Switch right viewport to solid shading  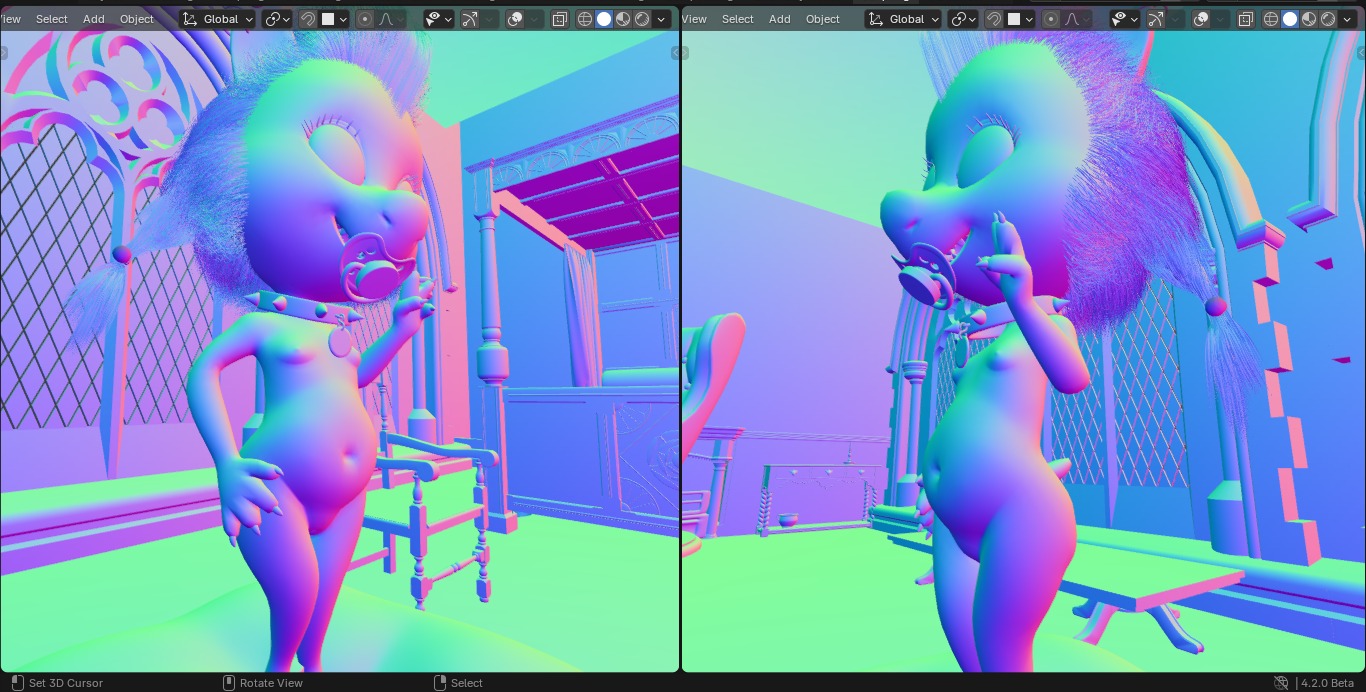[x=1290, y=19]
